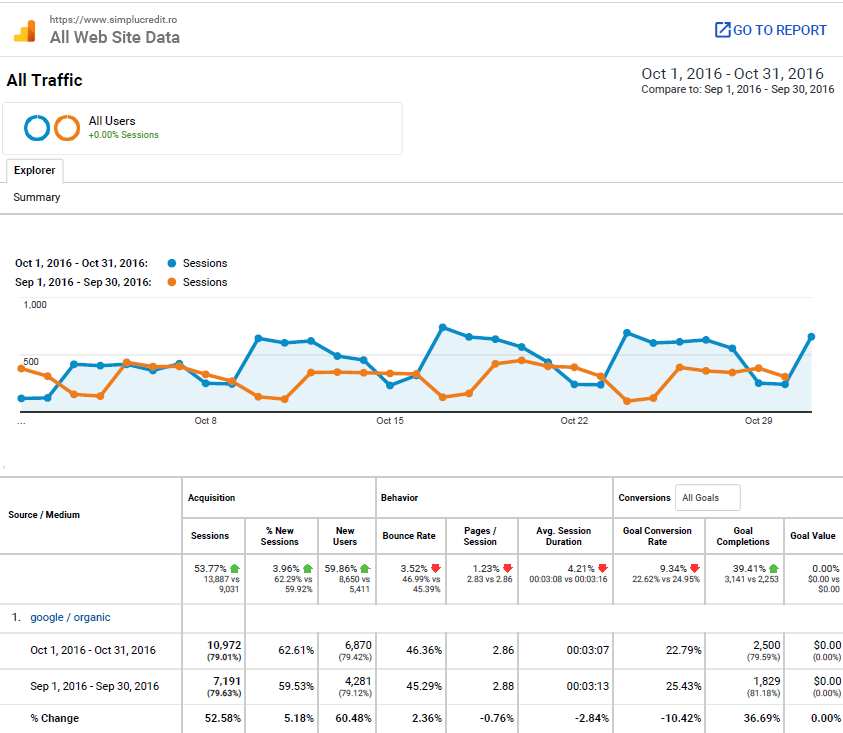Open the Compare to date selector
Viewport: 843px width, 733px height.
pos(737,89)
